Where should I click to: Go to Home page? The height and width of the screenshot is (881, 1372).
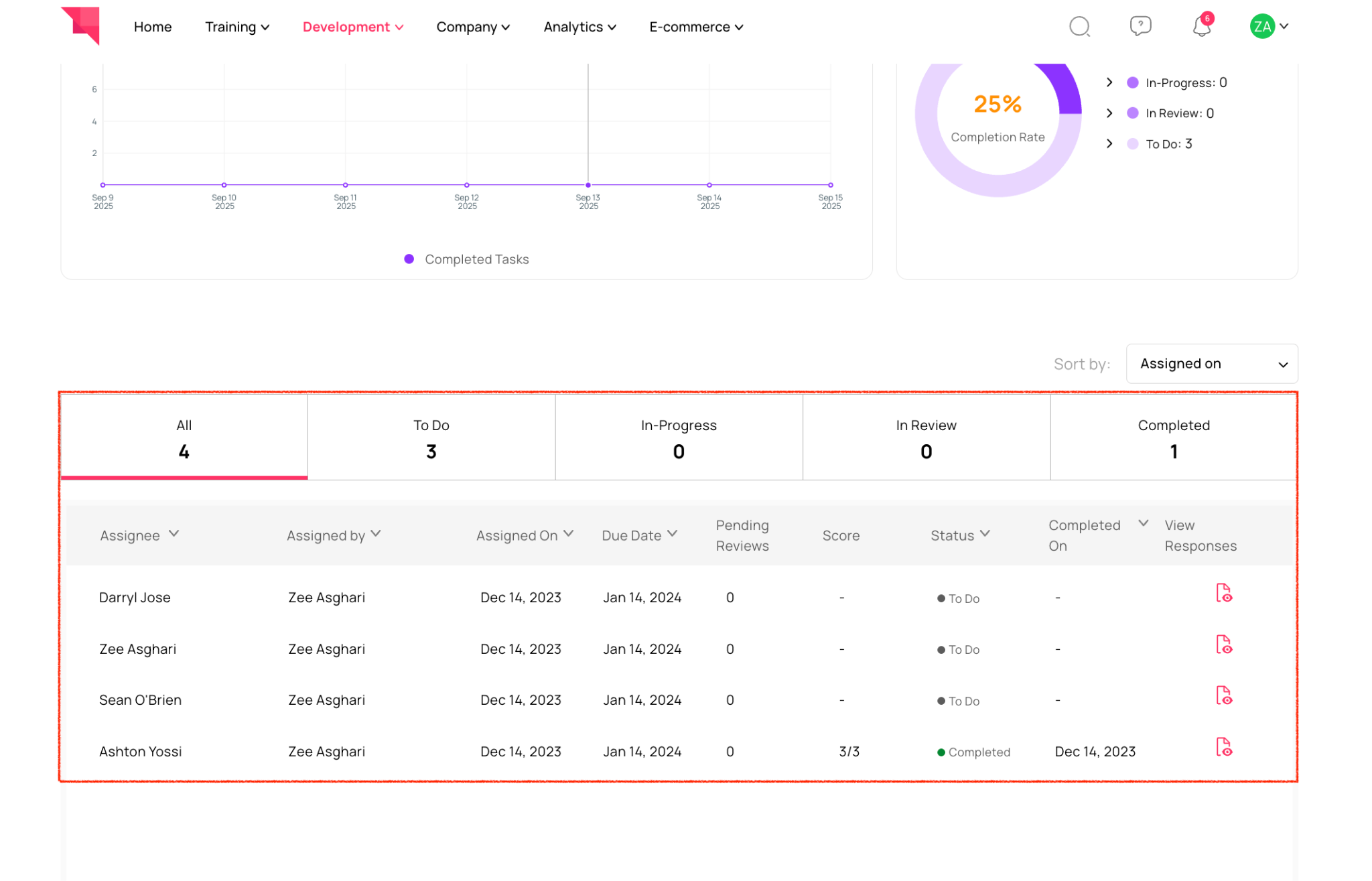coord(153,27)
